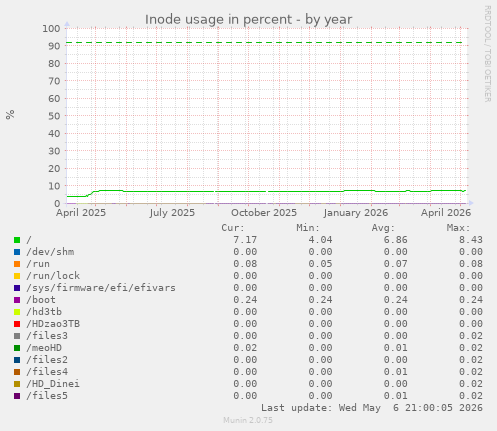Click the 'Last update' timestamp text
This screenshot has height=431, width=497.
coord(372,408)
